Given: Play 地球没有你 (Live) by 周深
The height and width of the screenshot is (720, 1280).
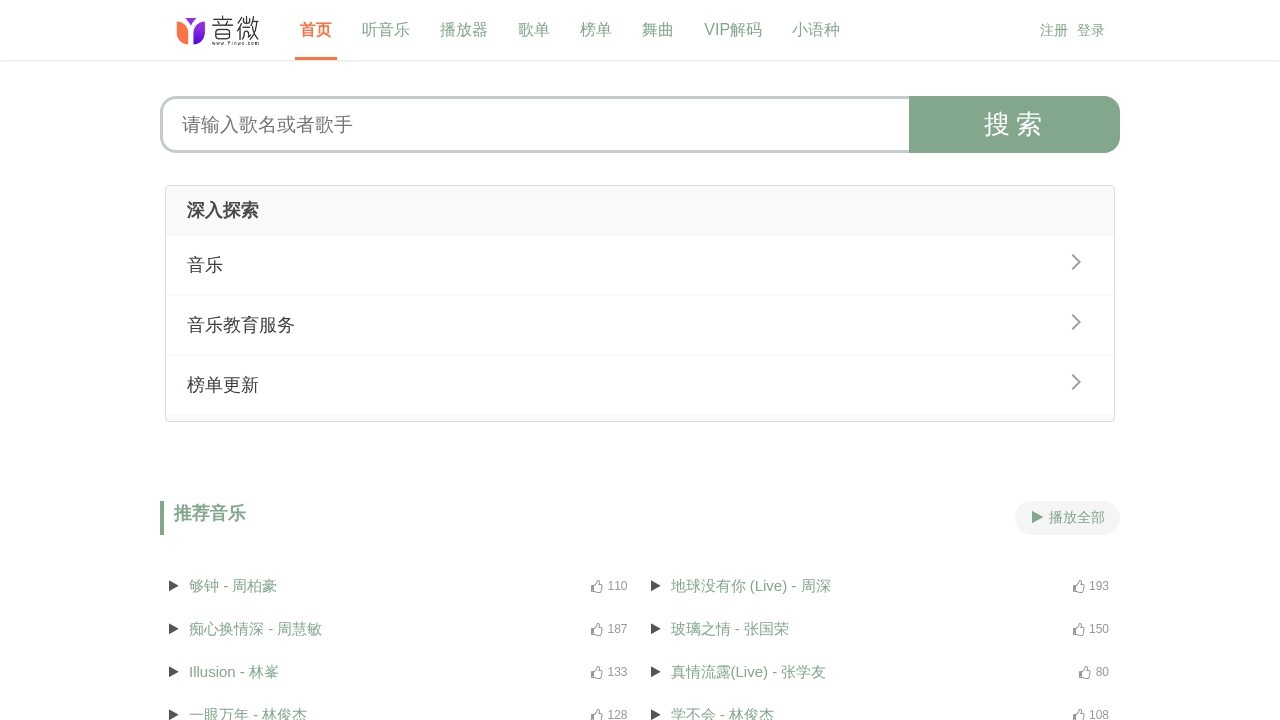Looking at the screenshot, I should click(x=656, y=586).
